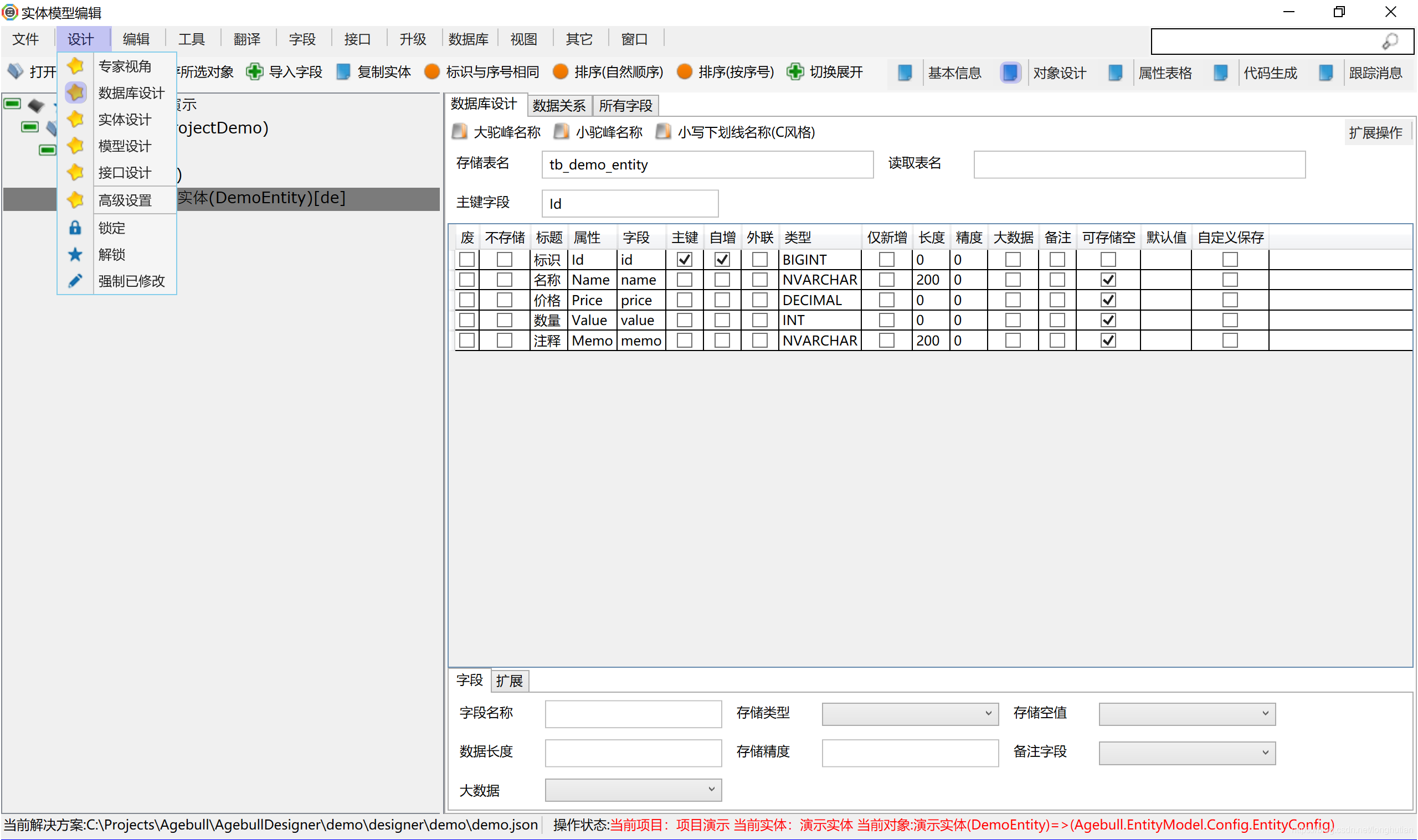The image size is (1418, 840).
Task: Check 不存储 for the Value row
Action: coord(505,320)
